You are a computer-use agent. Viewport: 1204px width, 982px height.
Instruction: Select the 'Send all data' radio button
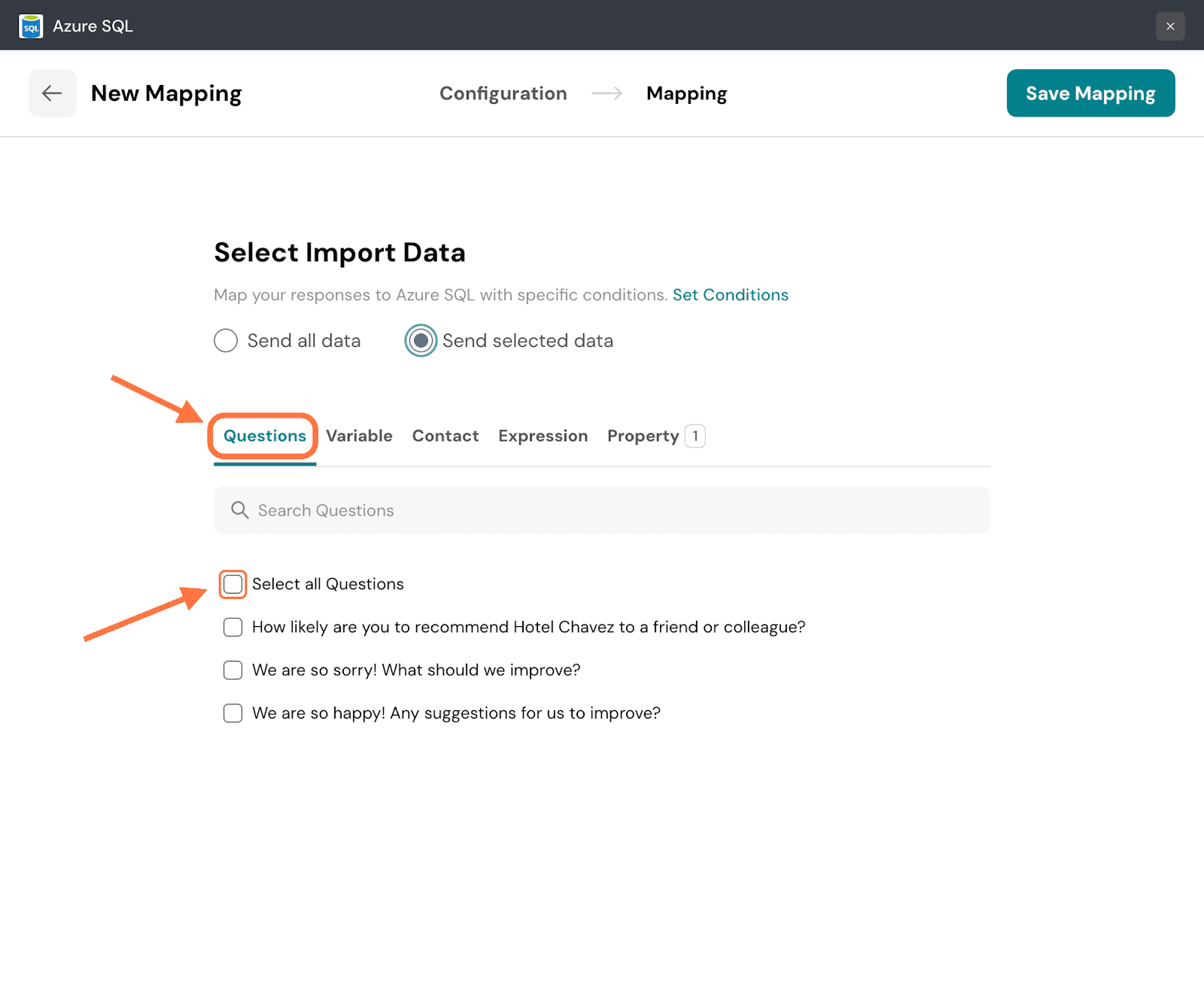tap(226, 341)
